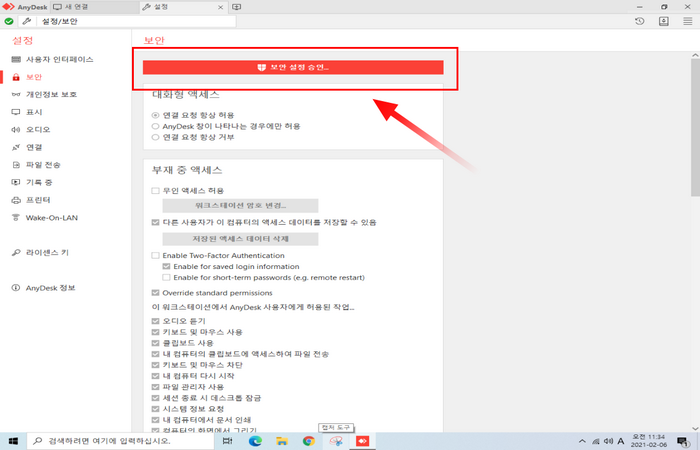Open AnyDesk 정보 section
Image resolution: width=700 pixels, height=450 pixels.
point(43,288)
